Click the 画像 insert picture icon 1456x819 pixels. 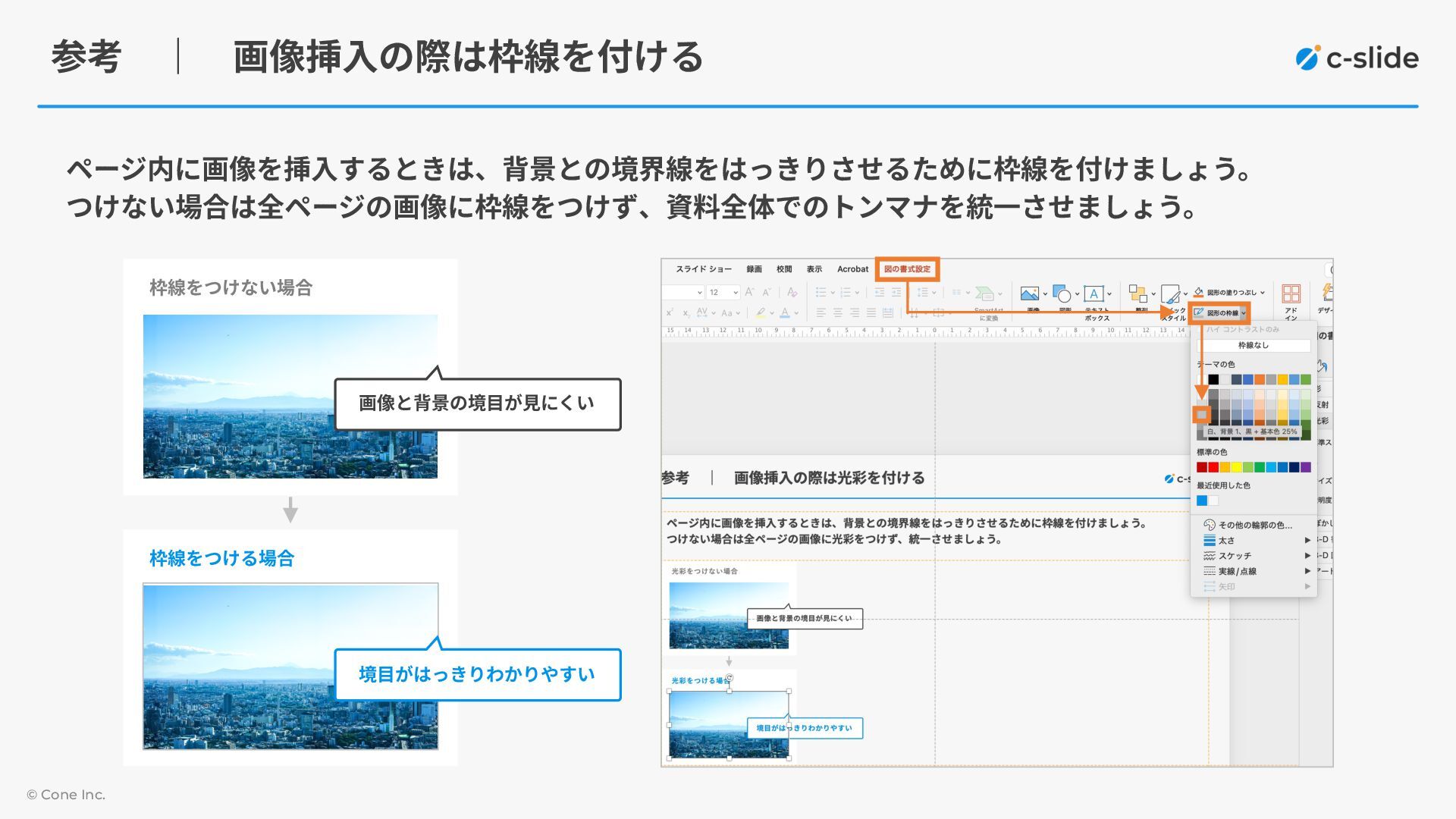pos(1029,294)
